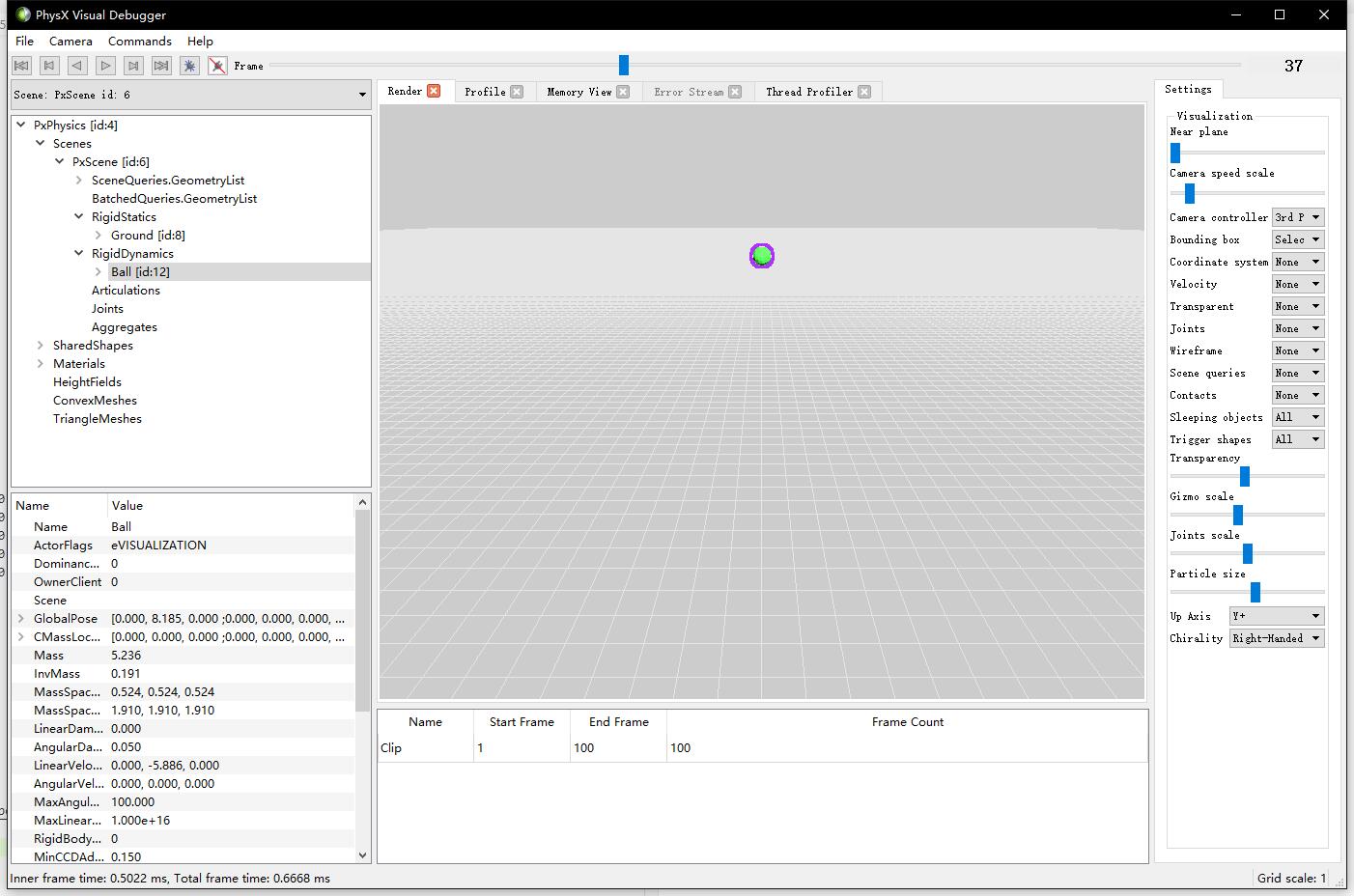Collapse the RigidDynamics node
The width and height of the screenshot is (1354, 896).
pos(79,253)
